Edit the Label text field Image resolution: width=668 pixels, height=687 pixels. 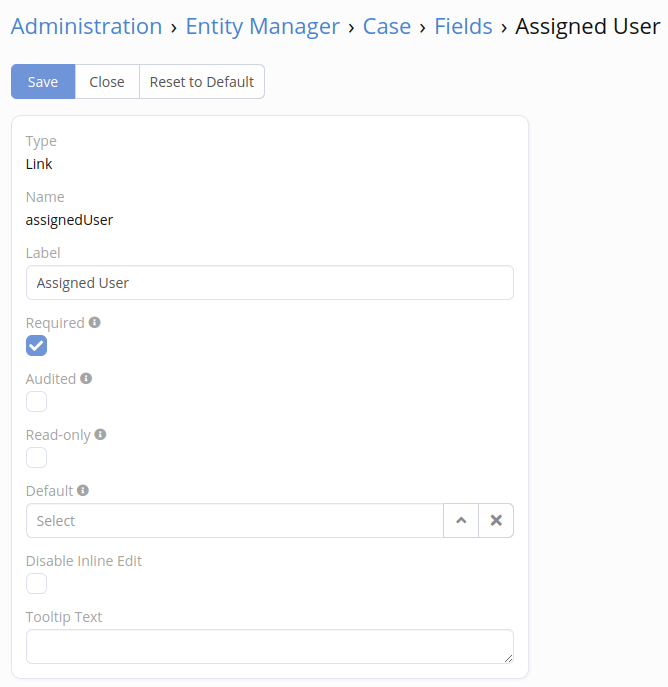pos(269,283)
